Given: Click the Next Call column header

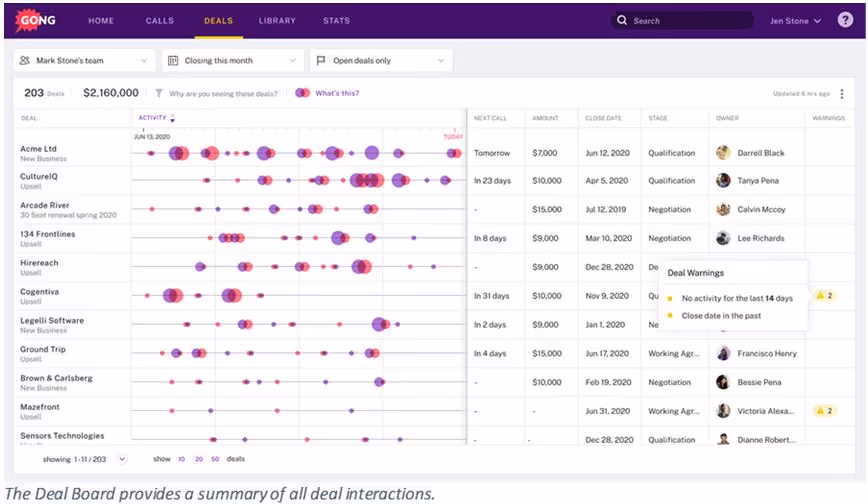Looking at the screenshot, I should point(490,118).
